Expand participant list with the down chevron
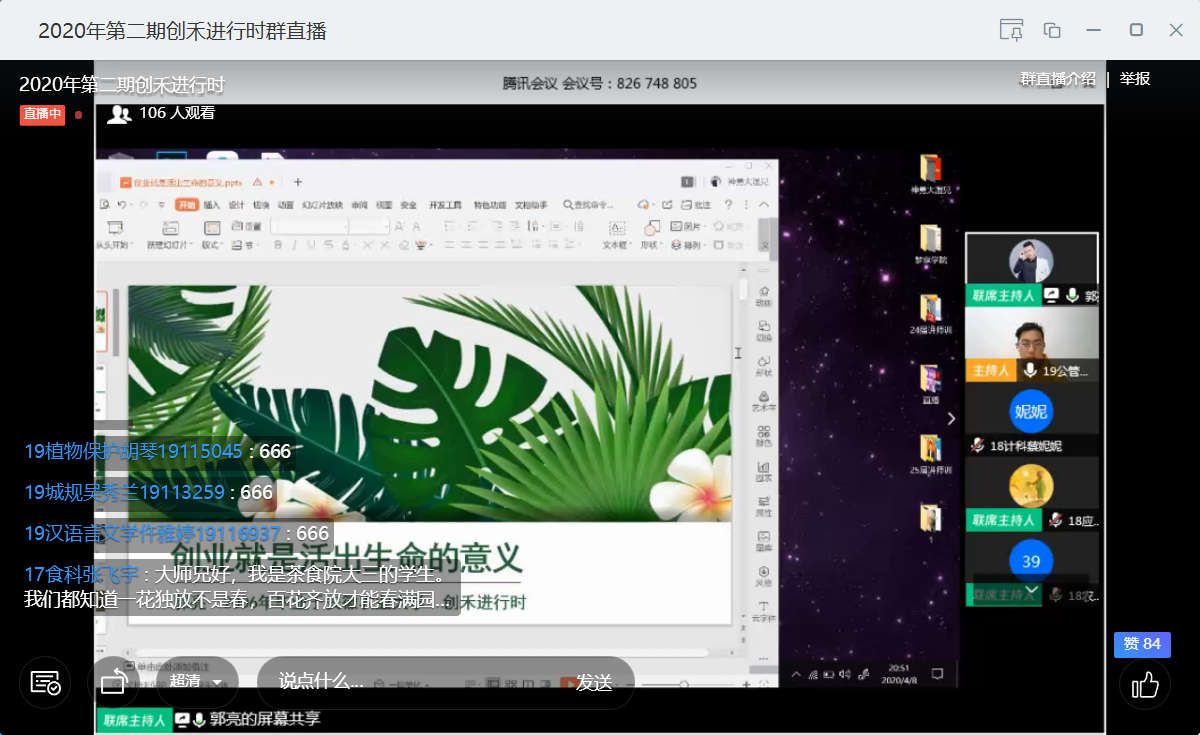Screen dimensions: 1200x735 1032,591
